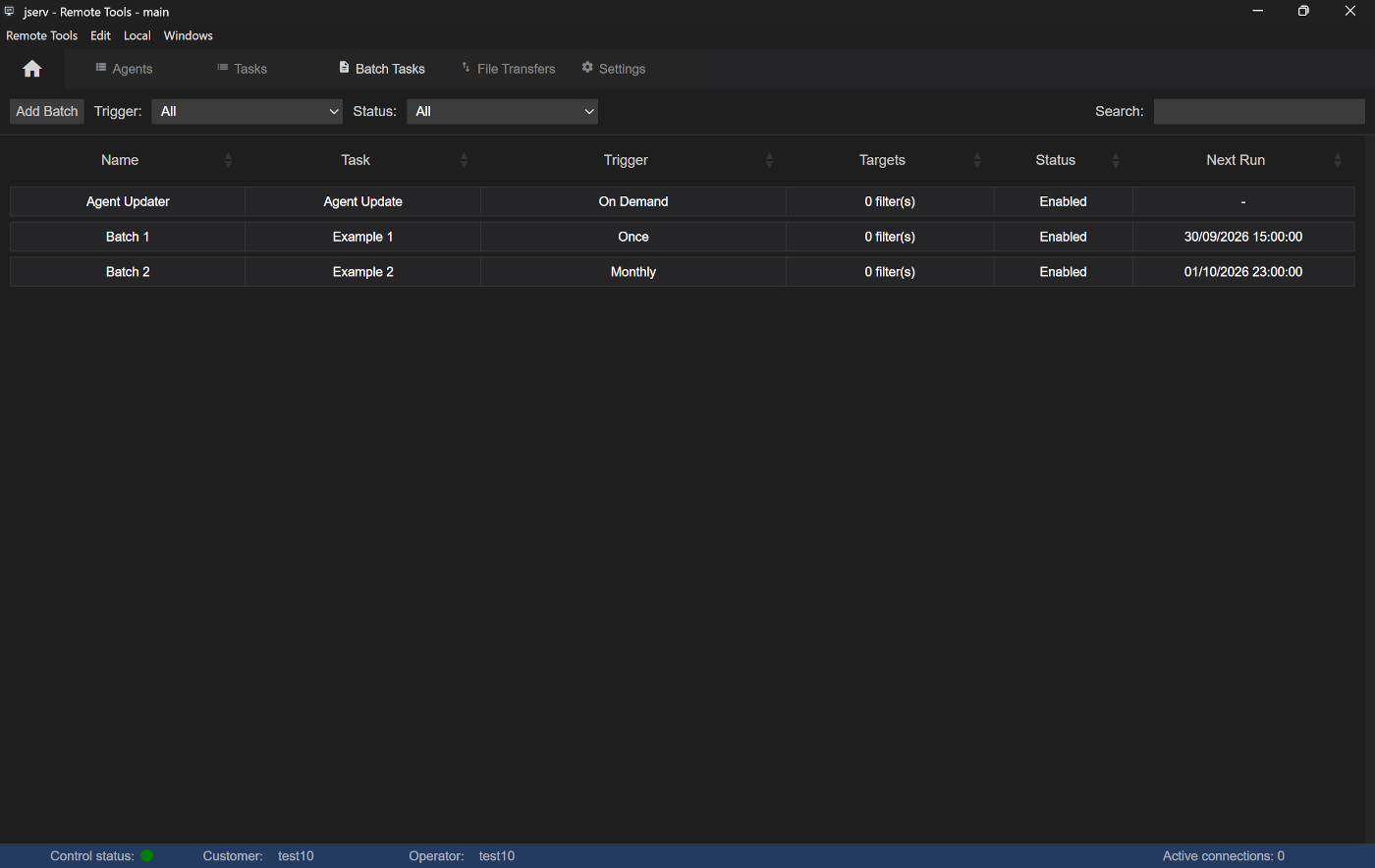Select the Batch Tasks tab
This screenshot has height=868, width=1375.
(x=382, y=69)
